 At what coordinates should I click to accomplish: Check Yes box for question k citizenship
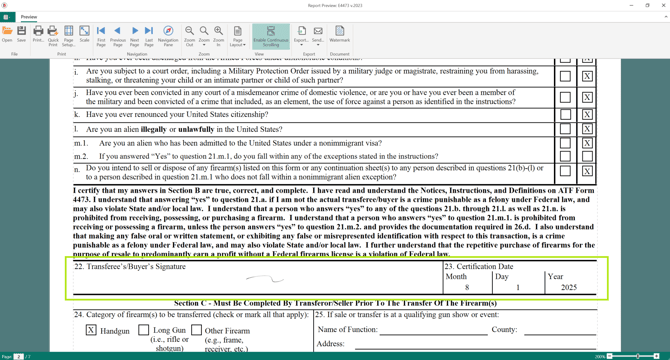tap(565, 114)
